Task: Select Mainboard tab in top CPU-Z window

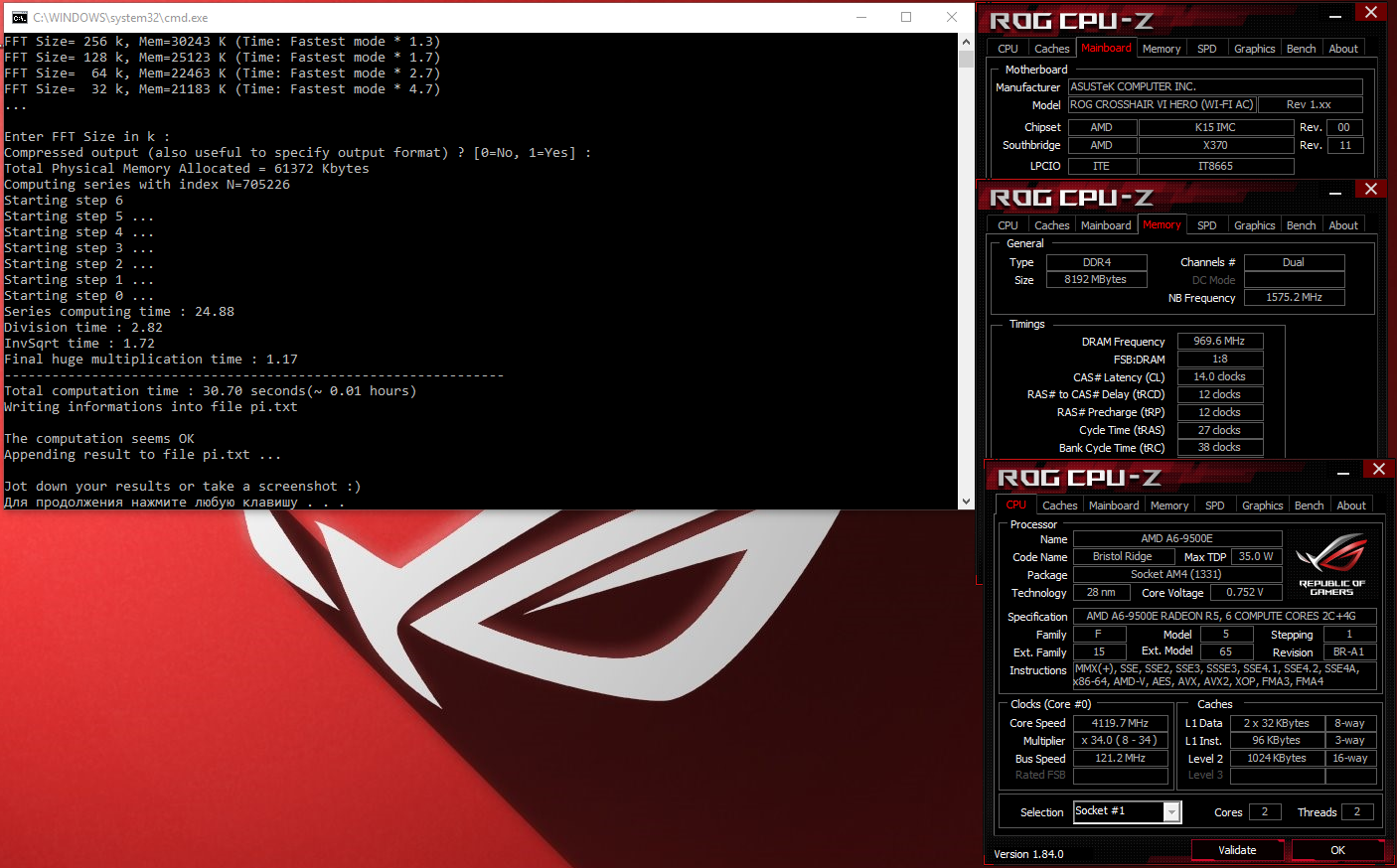Action: click(1106, 48)
